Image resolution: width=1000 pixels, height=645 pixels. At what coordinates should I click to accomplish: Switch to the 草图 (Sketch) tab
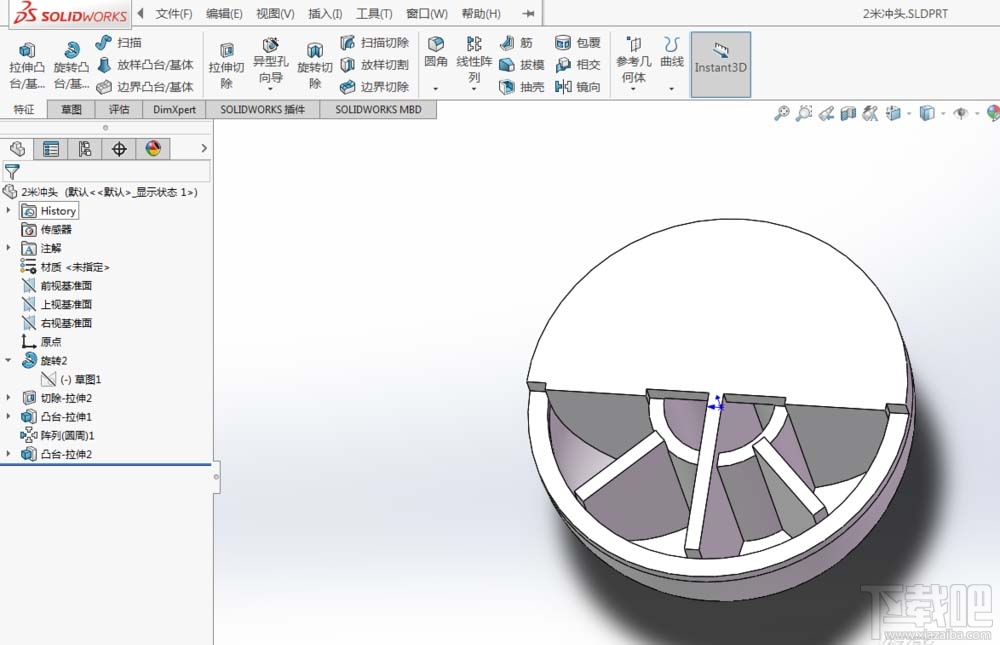[70, 109]
